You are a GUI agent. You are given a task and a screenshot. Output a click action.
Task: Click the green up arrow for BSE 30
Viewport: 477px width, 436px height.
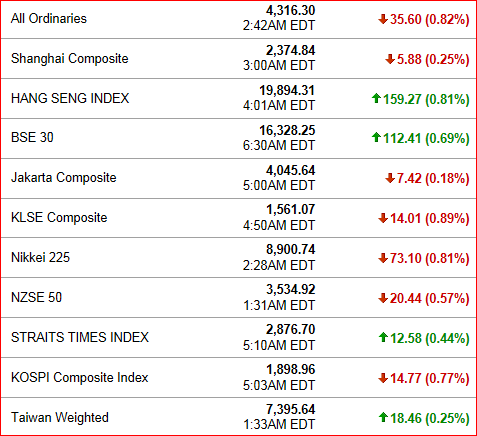coord(376,137)
